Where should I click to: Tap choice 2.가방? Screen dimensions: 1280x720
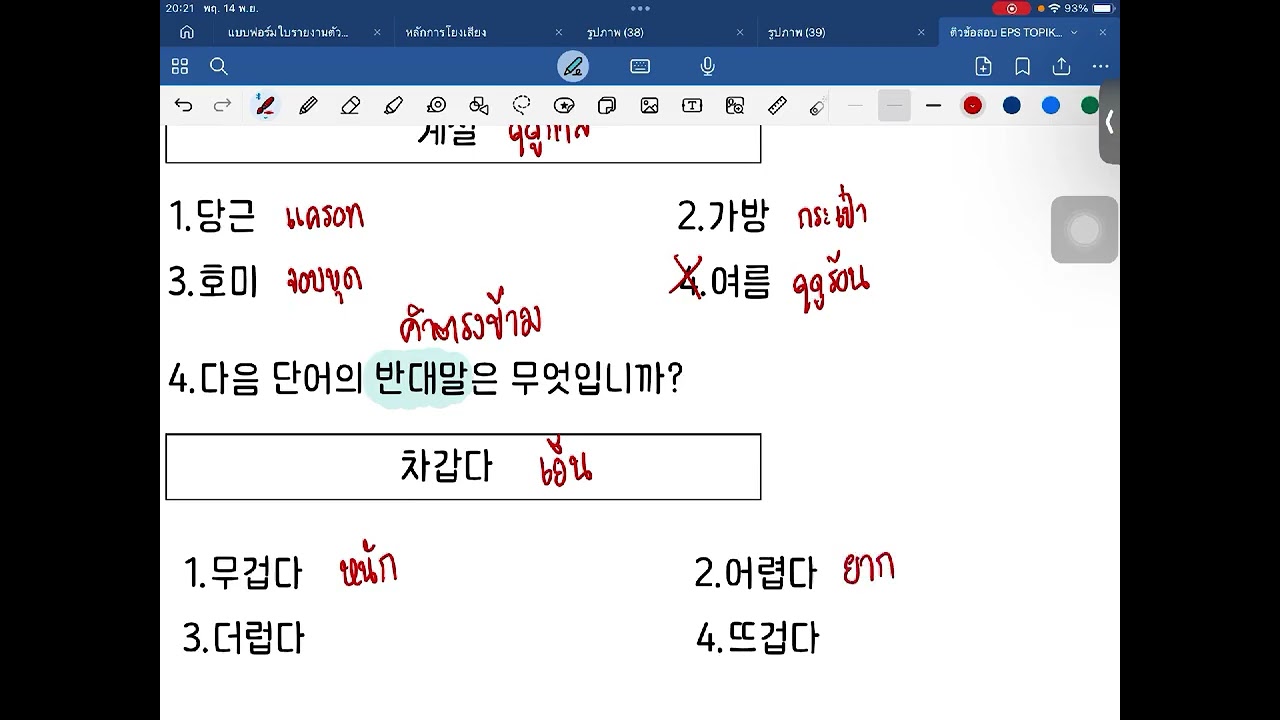pos(723,216)
